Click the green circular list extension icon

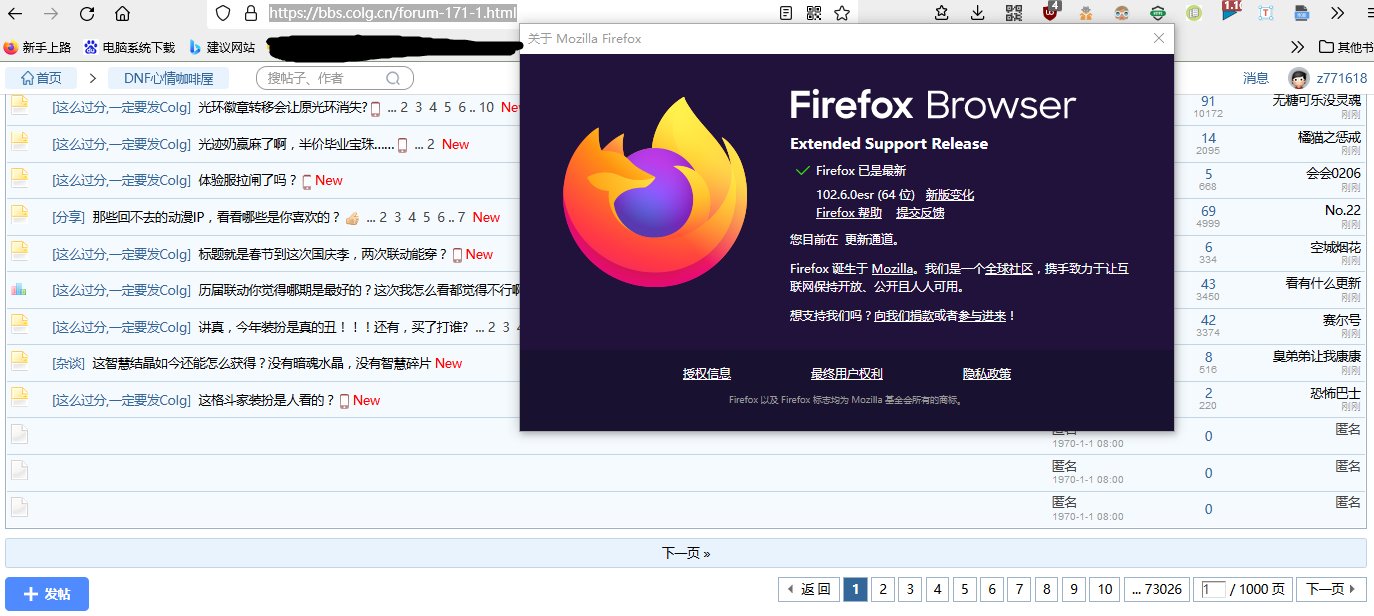tap(1193, 13)
